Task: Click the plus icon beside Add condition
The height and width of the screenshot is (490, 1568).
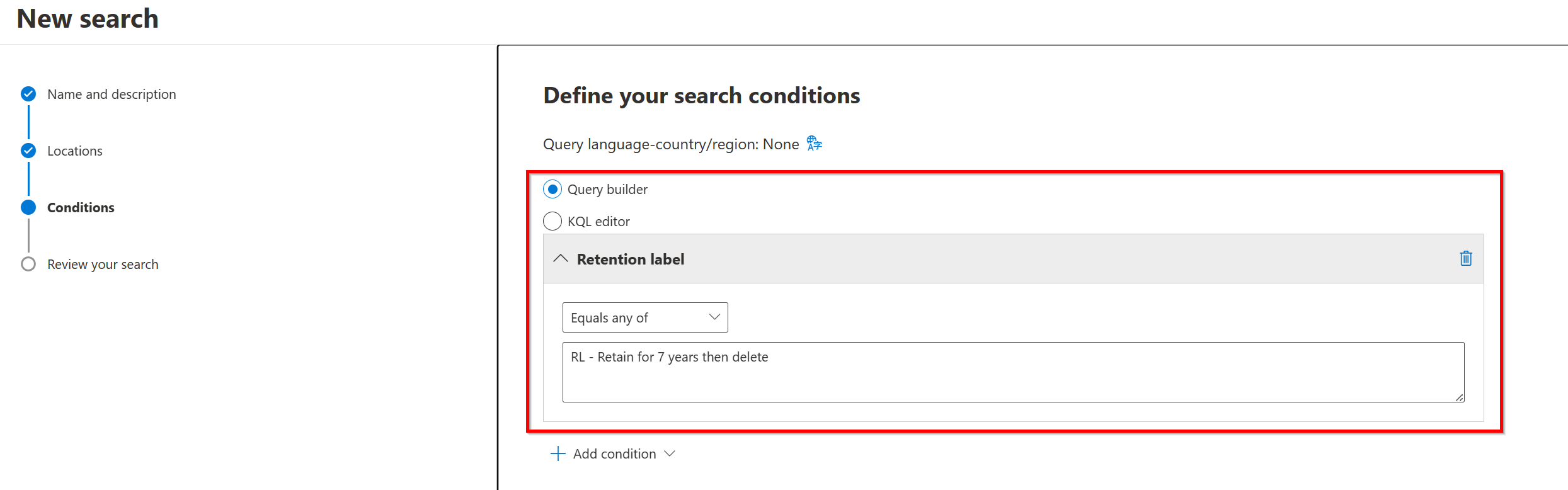Action: click(558, 453)
